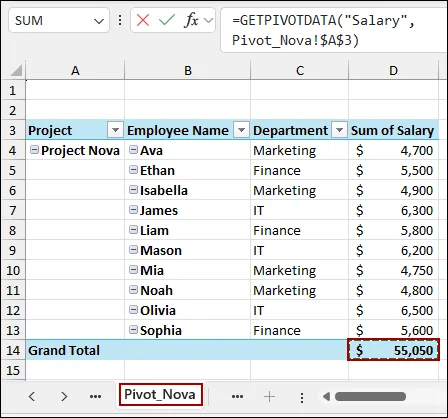Collapse the Mia row expander
The image size is (448, 418).
point(133,270)
